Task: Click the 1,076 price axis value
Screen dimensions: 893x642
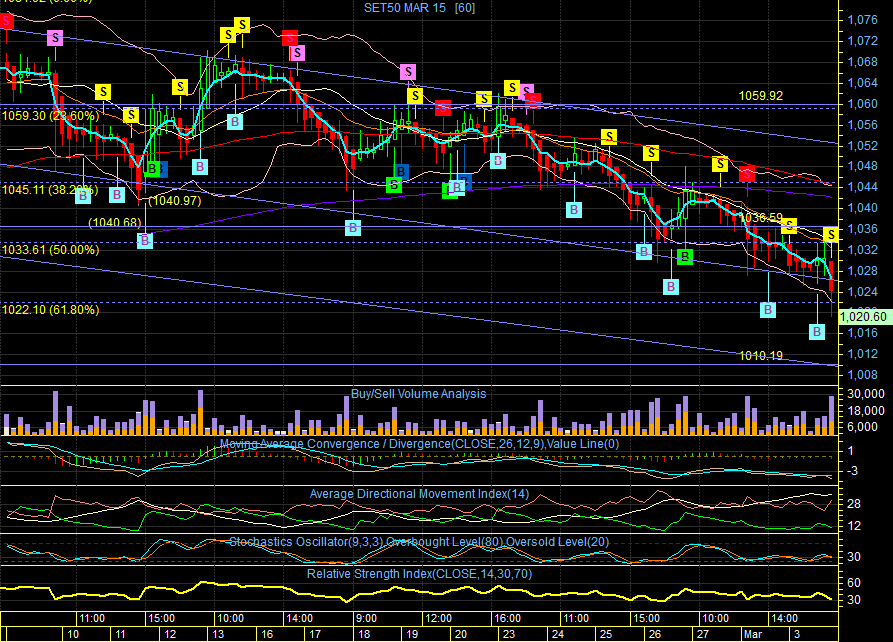Action: click(x=863, y=21)
